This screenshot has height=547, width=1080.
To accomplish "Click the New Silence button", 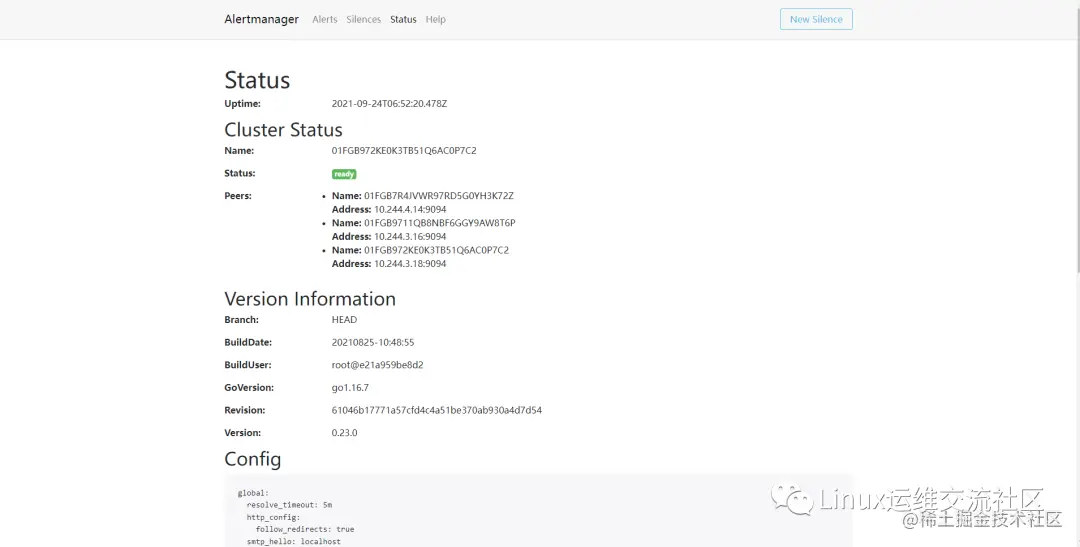I will (816, 19).
